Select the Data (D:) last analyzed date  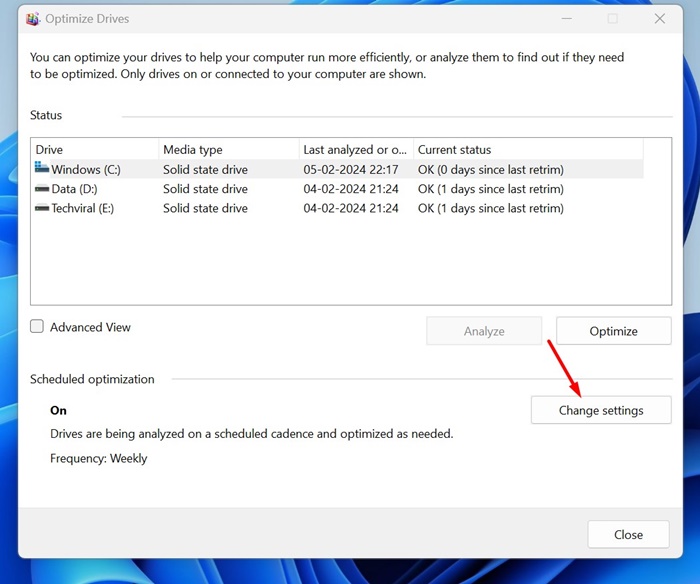pos(351,189)
